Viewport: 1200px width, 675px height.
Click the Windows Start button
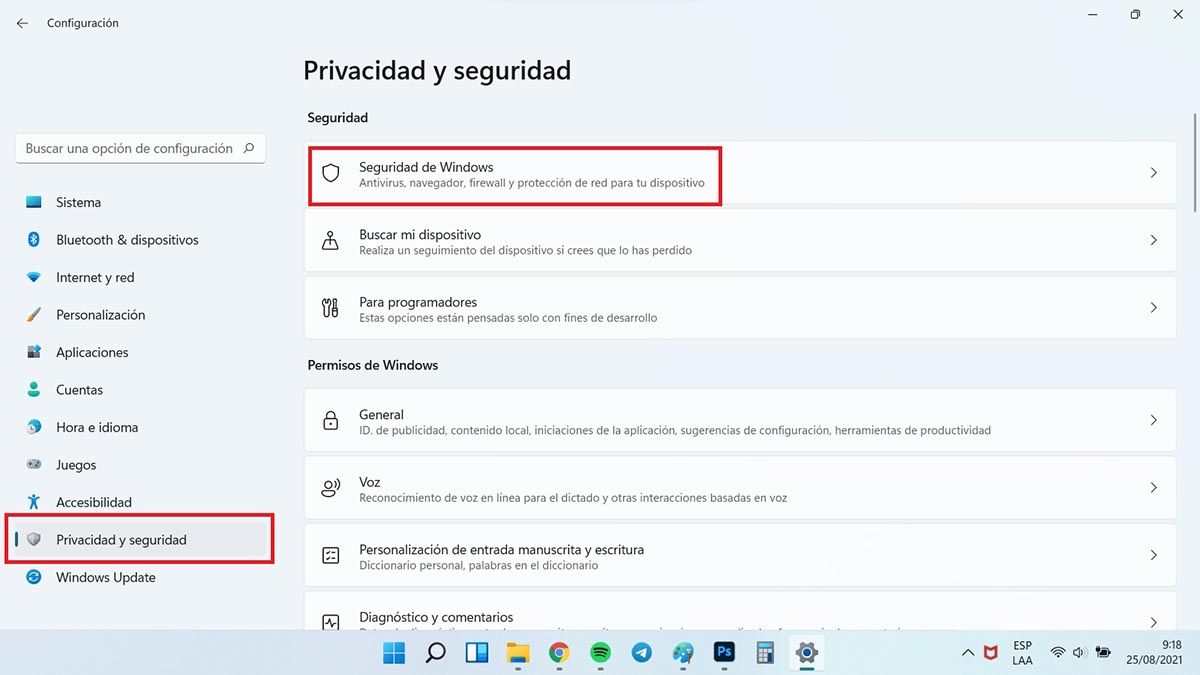(394, 653)
